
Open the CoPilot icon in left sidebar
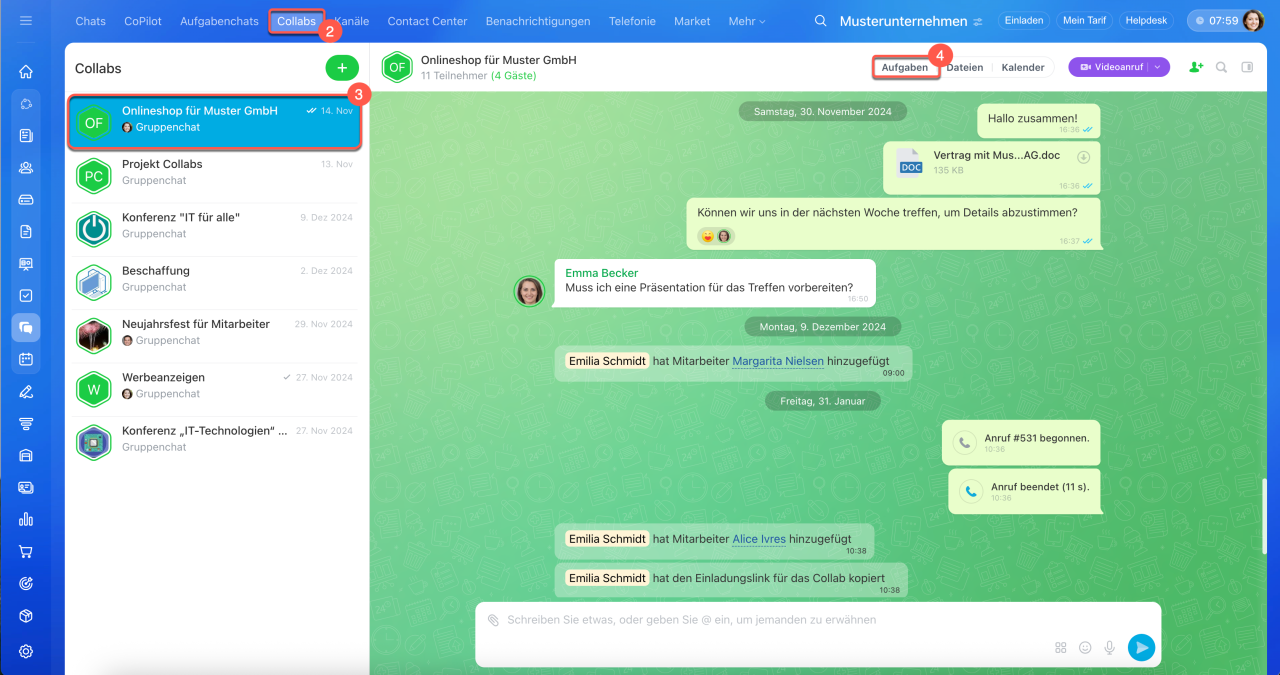click(x=26, y=104)
